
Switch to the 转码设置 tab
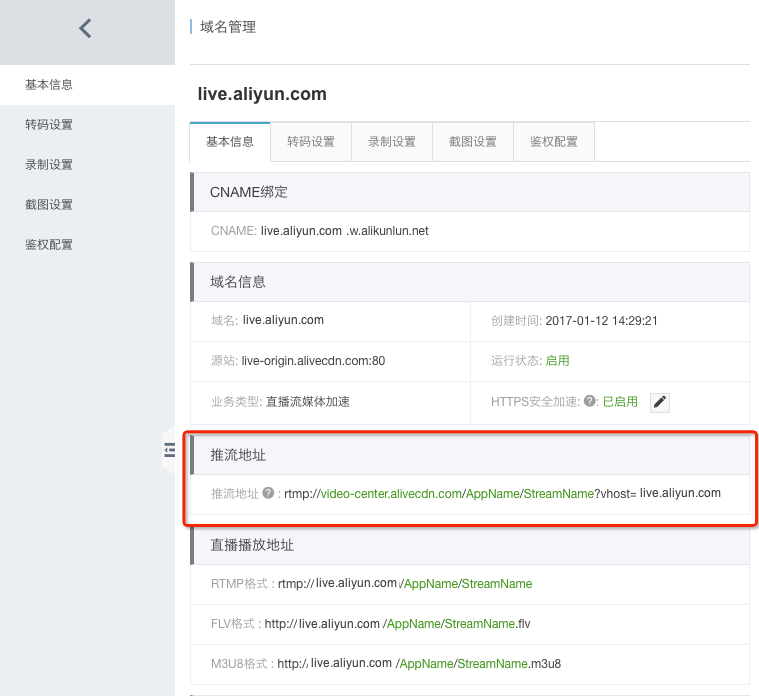(311, 142)
